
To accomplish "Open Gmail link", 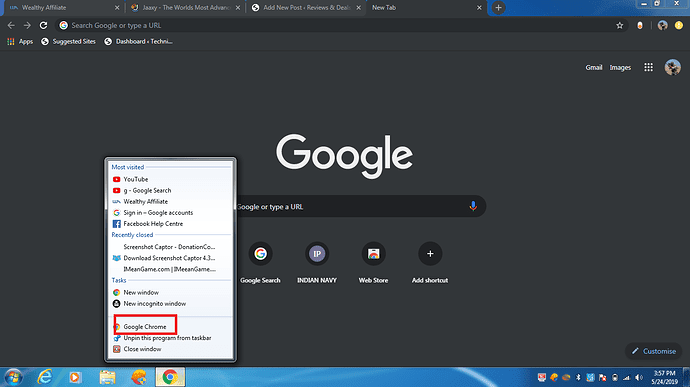I will pyautogui.click(x=593, y=67).
